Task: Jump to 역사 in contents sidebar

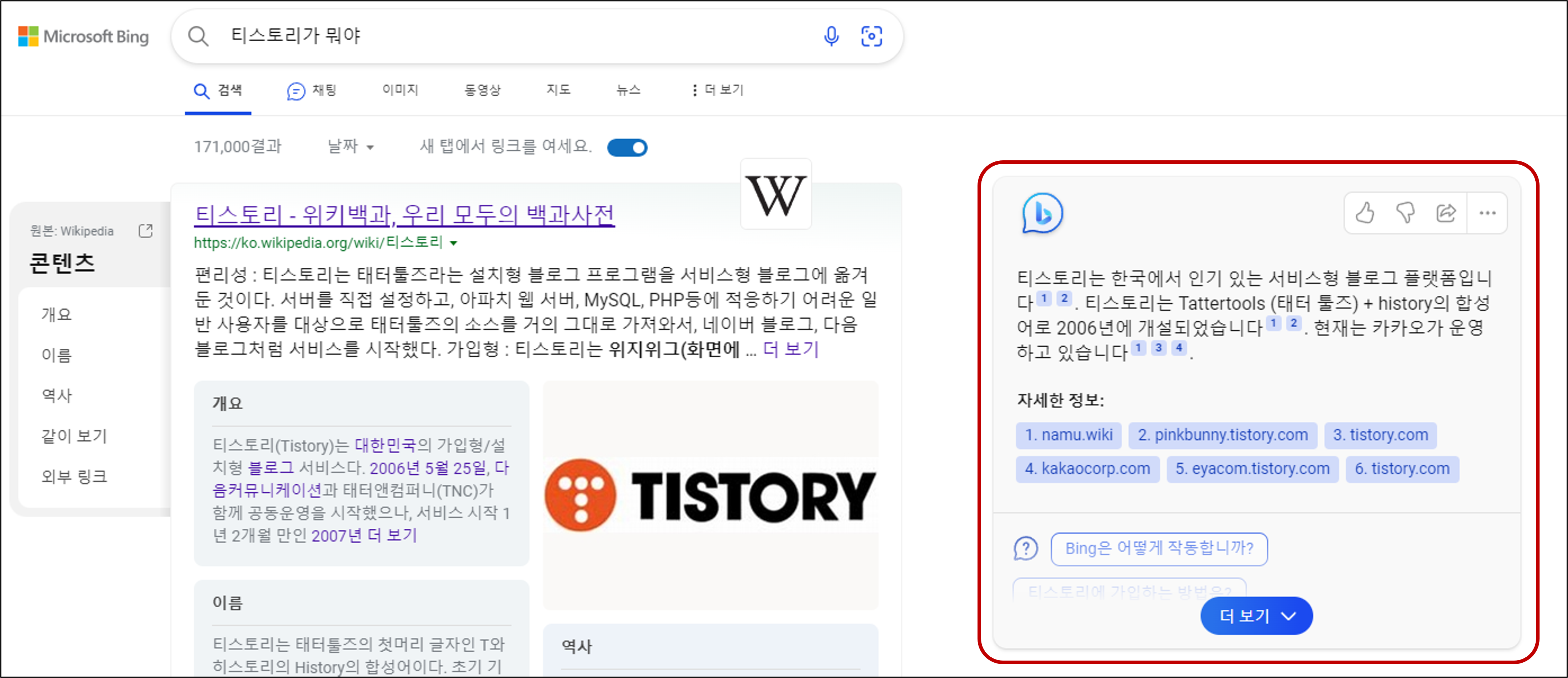Action: (x=57, y=396)
